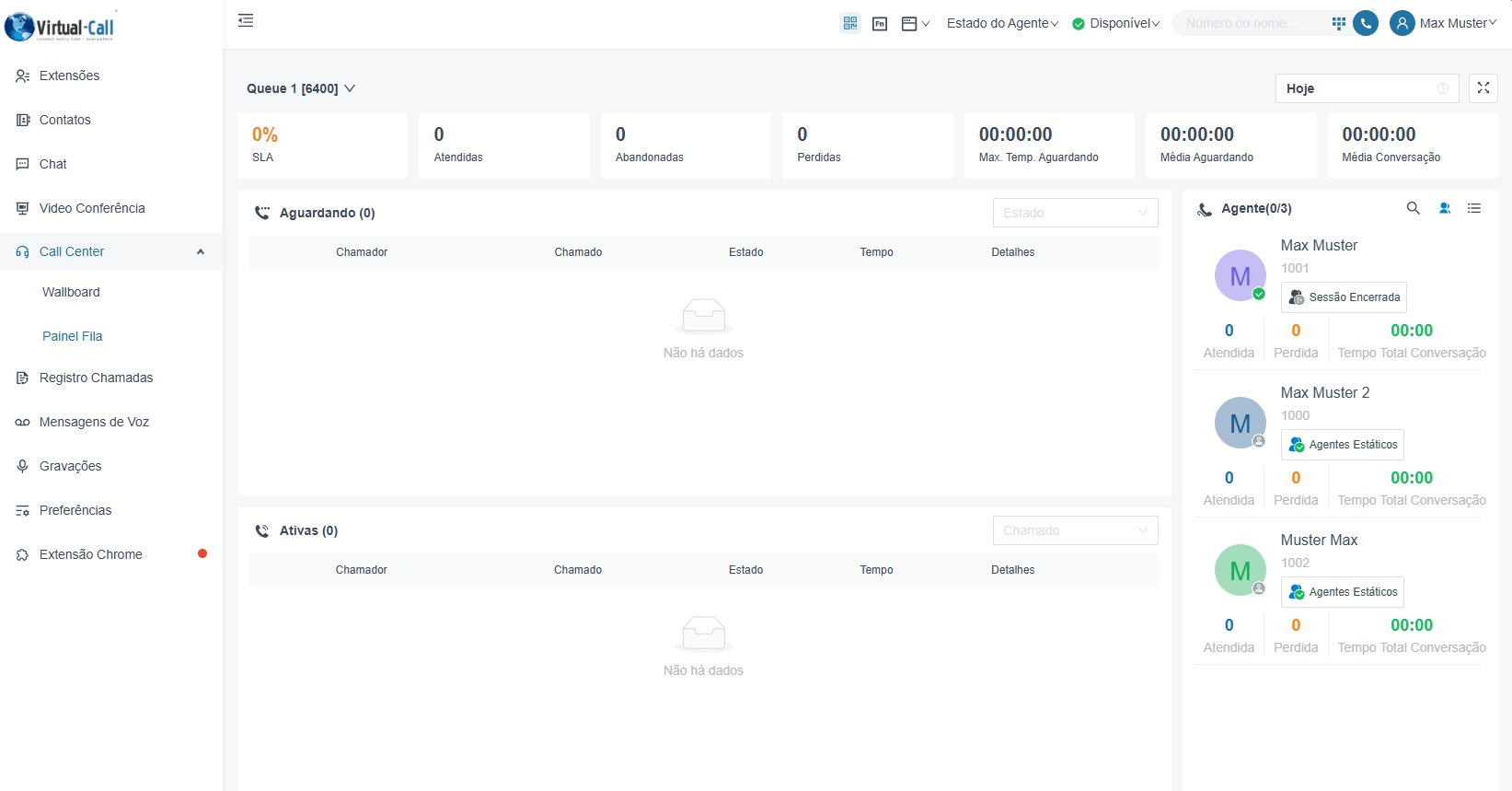The height and width of the screenshot is (791, 1512).
Task: Open the Chamado filter dropdown in Ativas
Action: click(x=1075, y=530)
